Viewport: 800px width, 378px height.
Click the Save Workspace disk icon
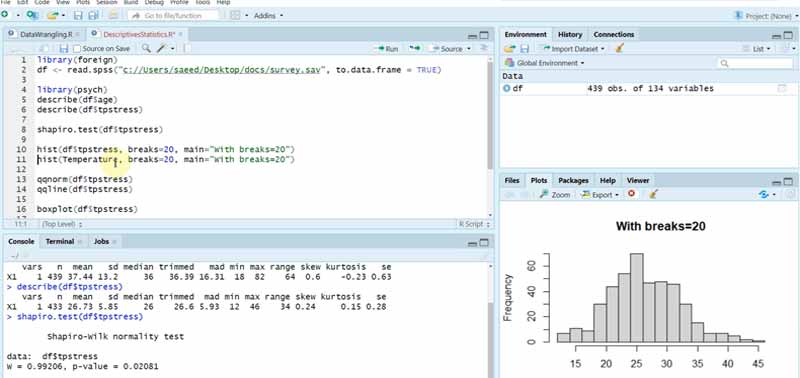524,48
